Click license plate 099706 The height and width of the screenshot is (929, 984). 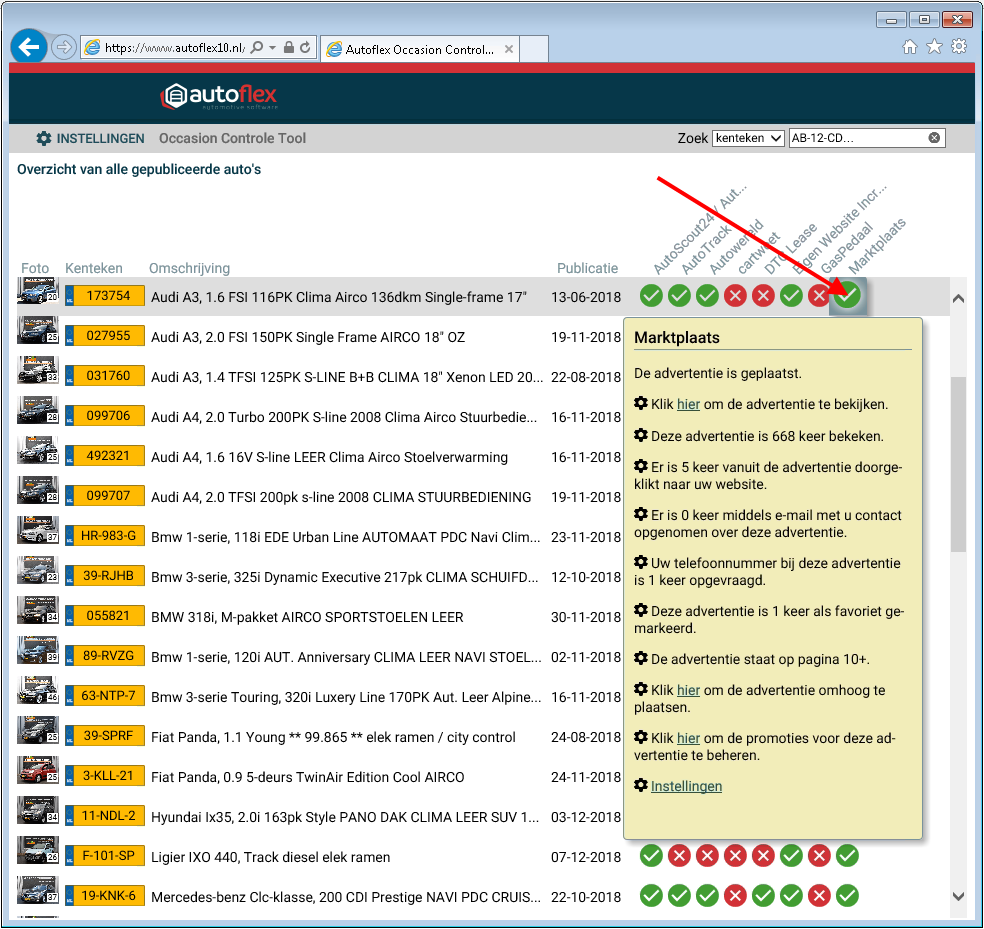[x=105, y=416]
